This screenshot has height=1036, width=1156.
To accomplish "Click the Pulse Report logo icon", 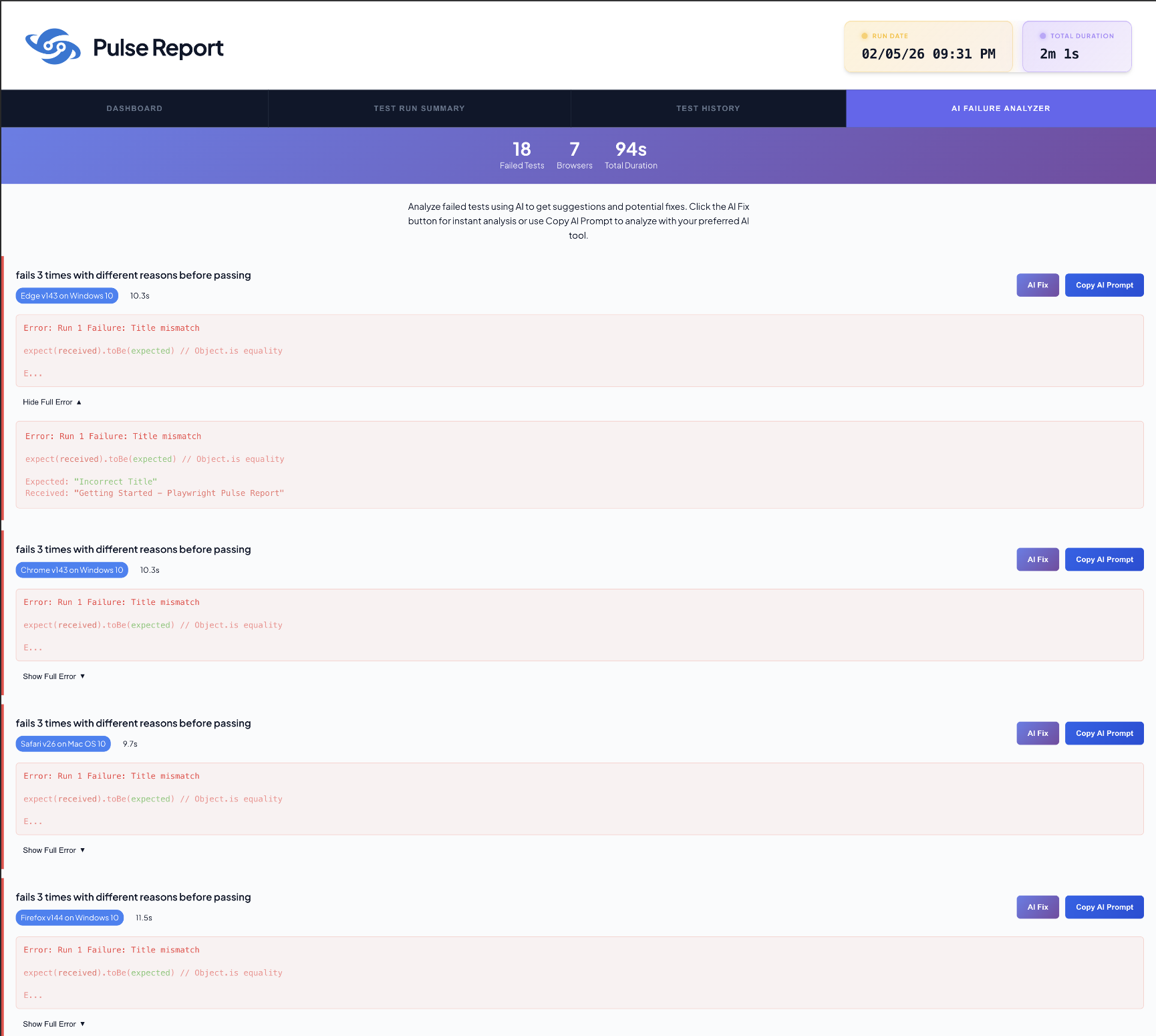I will [x=53, y=47].
